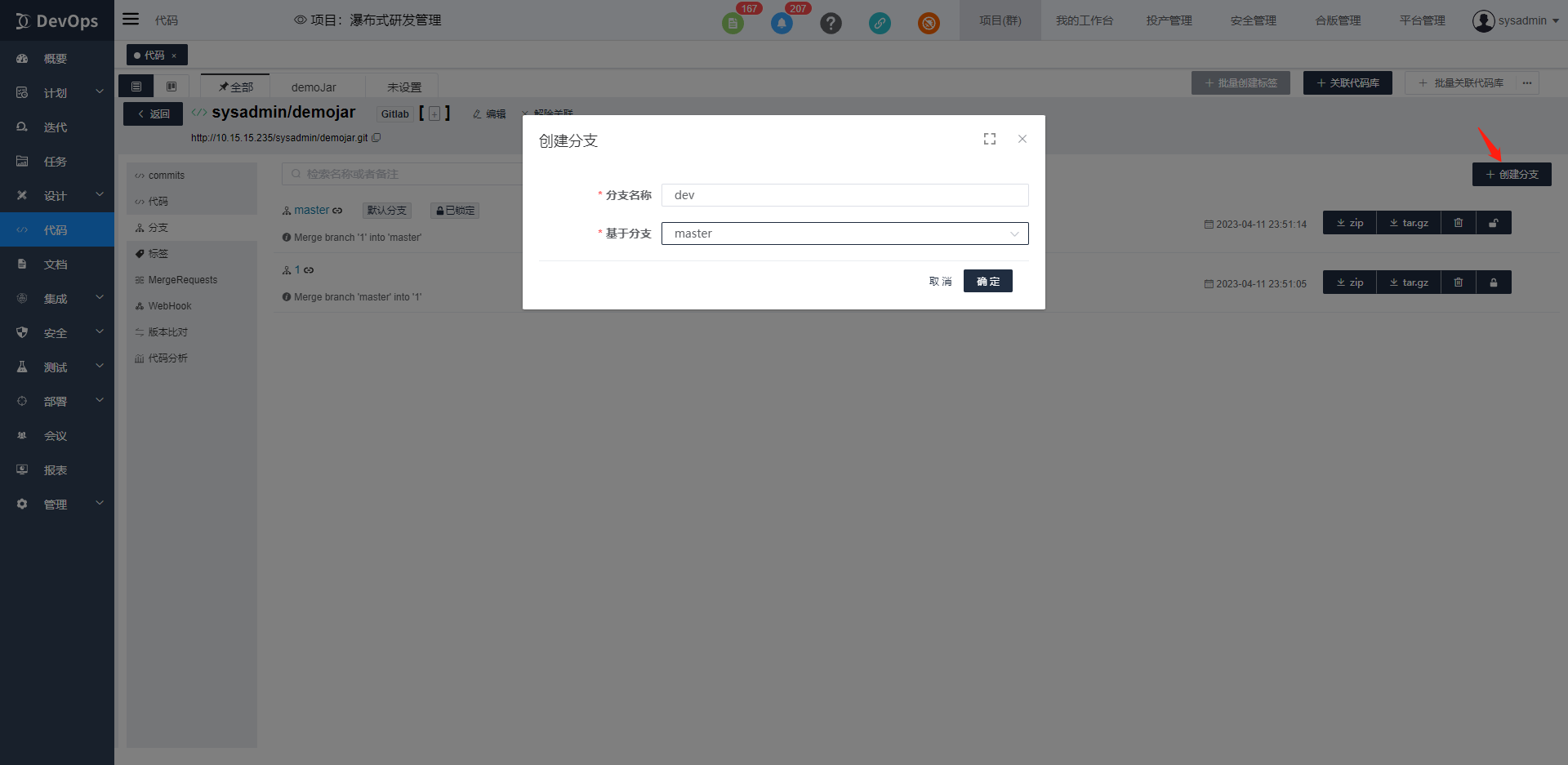Go back with the 返回 button
This screenshot has height=765, width=1568.
[154, 114]
